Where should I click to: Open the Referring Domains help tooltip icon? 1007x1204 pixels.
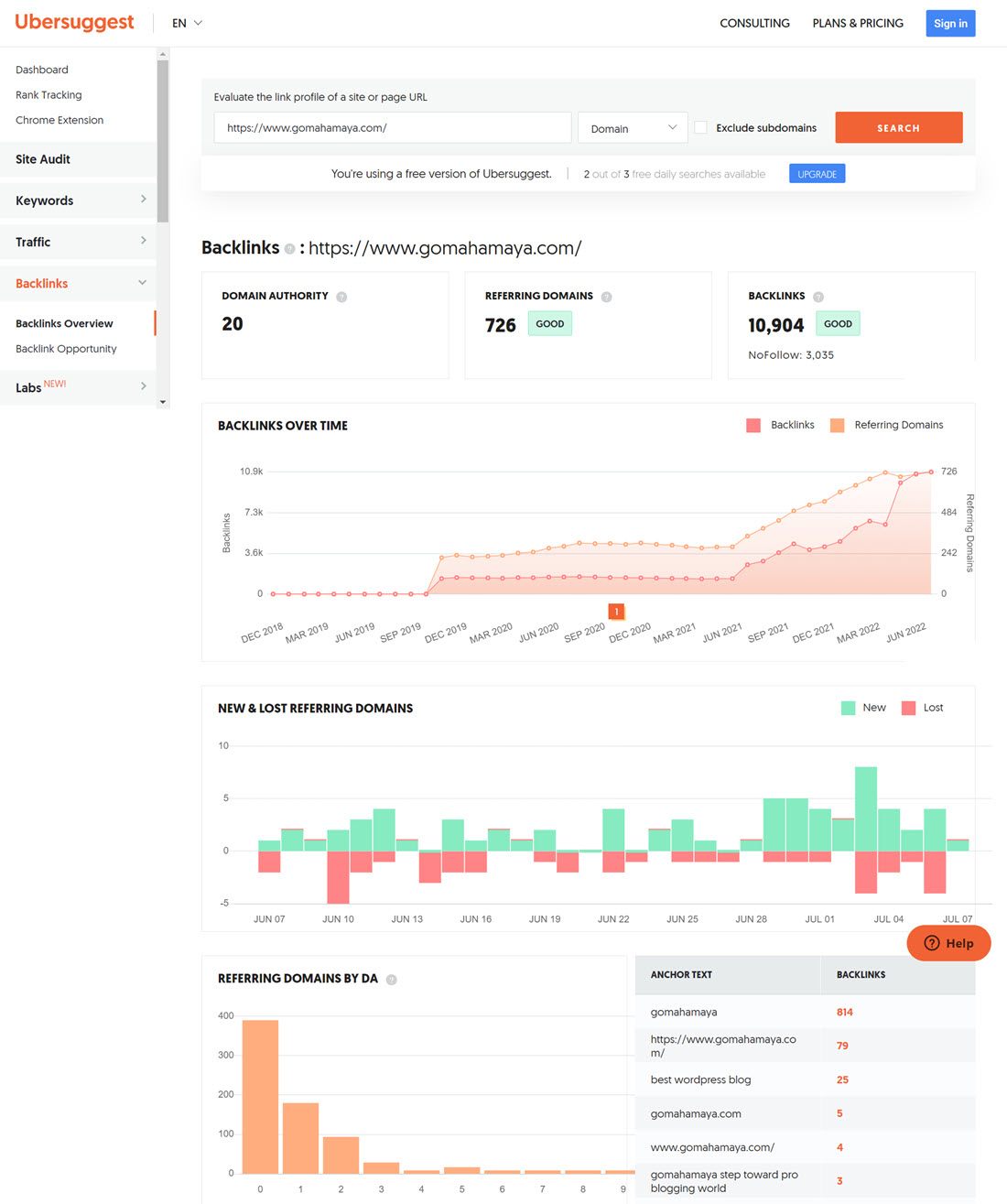pyautogui.click(x=606, y=297)
